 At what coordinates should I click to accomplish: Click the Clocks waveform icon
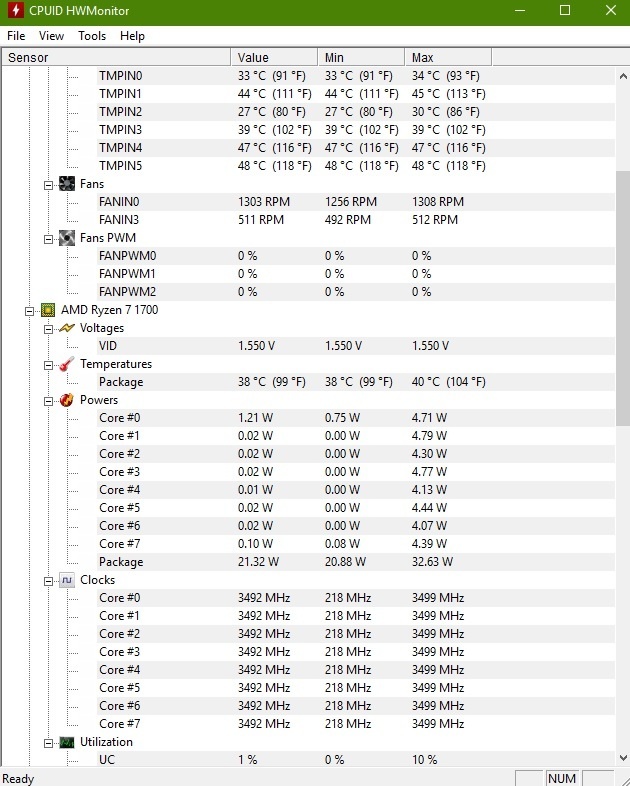click(x=67, y=580)
